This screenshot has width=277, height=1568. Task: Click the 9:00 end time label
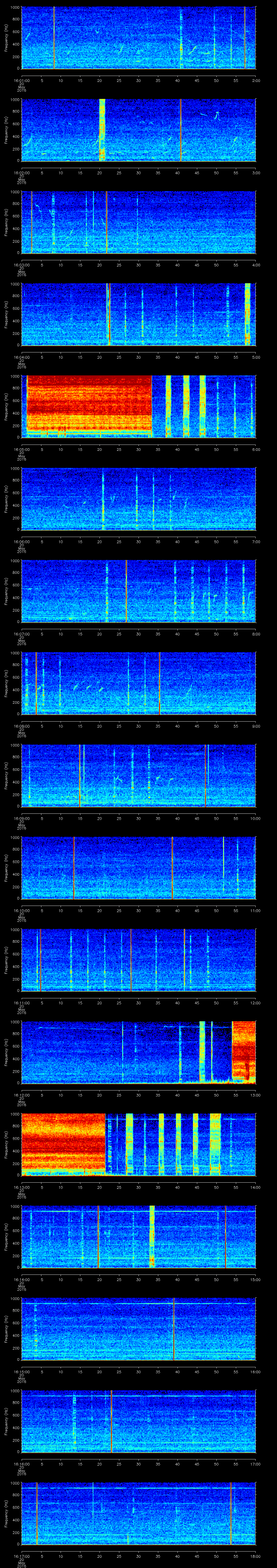point(256,726)
